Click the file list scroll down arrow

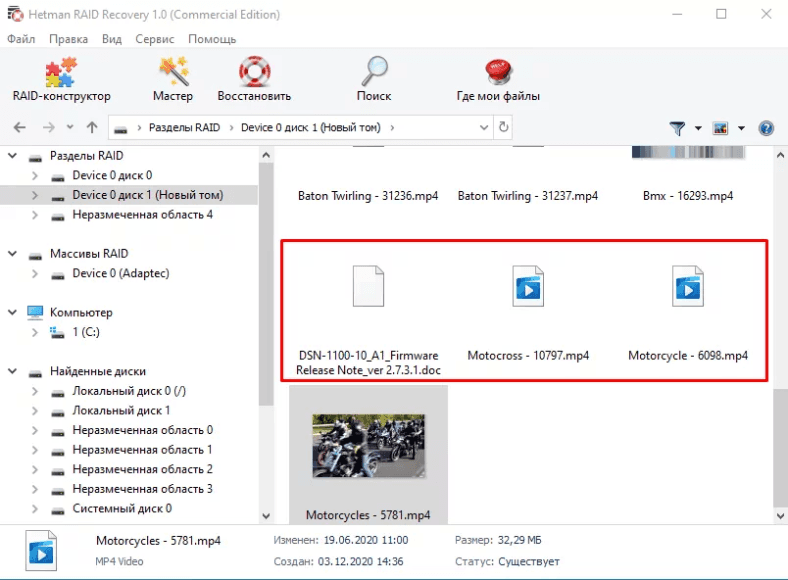tap(780, 516)
